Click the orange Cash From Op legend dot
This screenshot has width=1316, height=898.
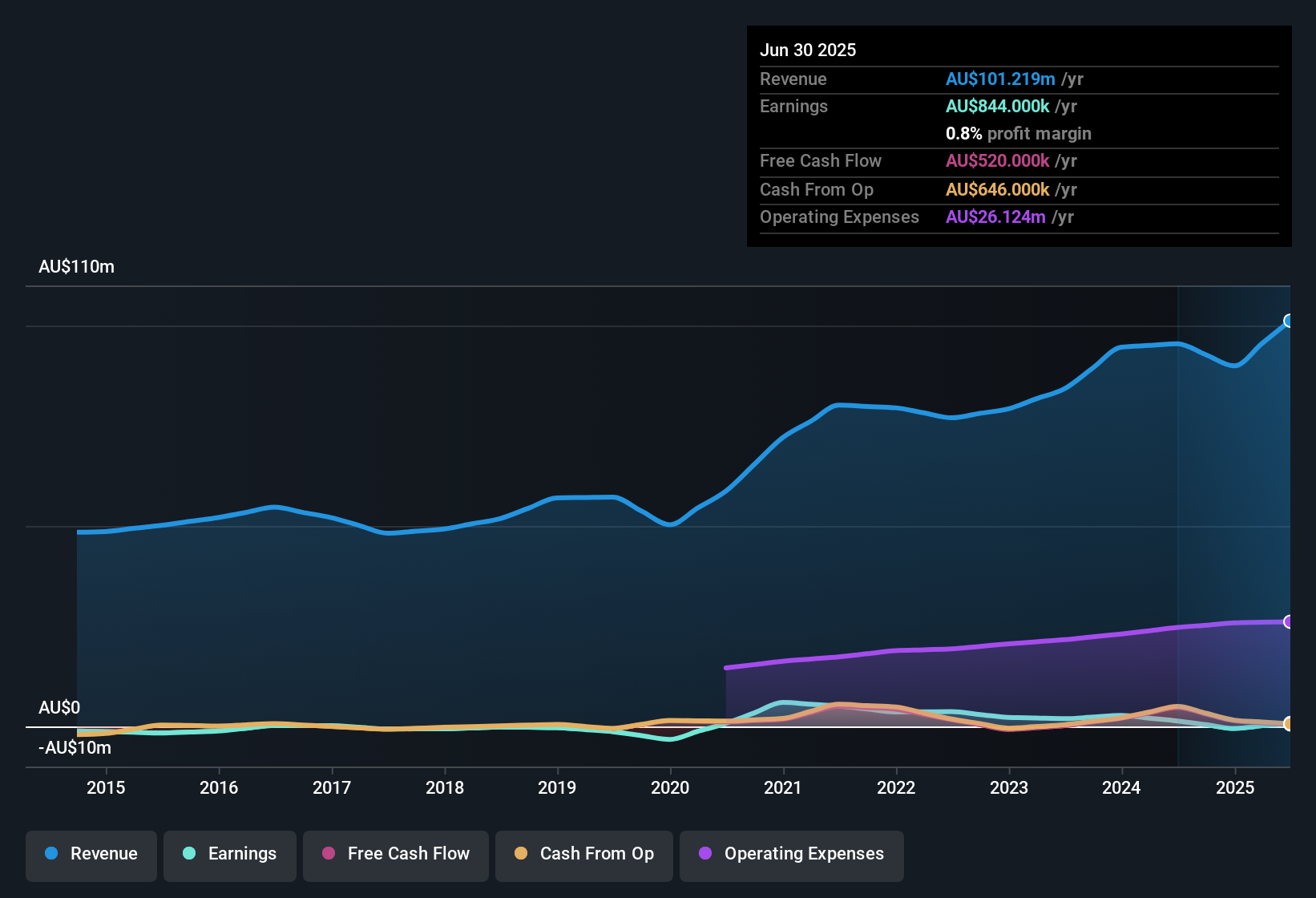521,853
